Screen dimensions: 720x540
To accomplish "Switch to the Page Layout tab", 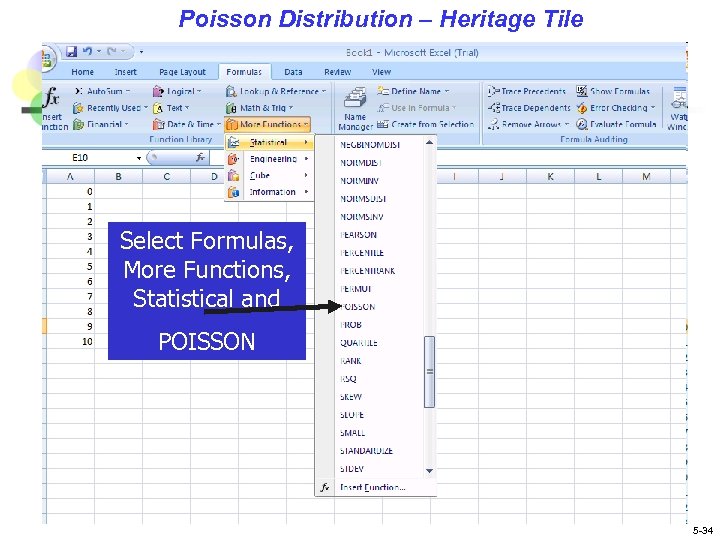I will click(182, 72).
